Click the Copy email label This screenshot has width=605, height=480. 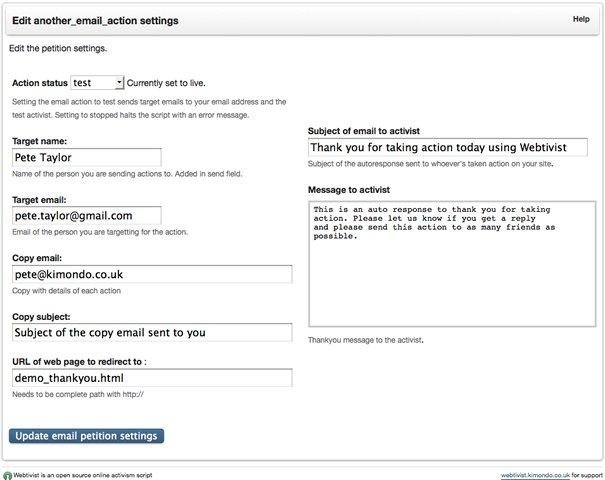point(38,258)
